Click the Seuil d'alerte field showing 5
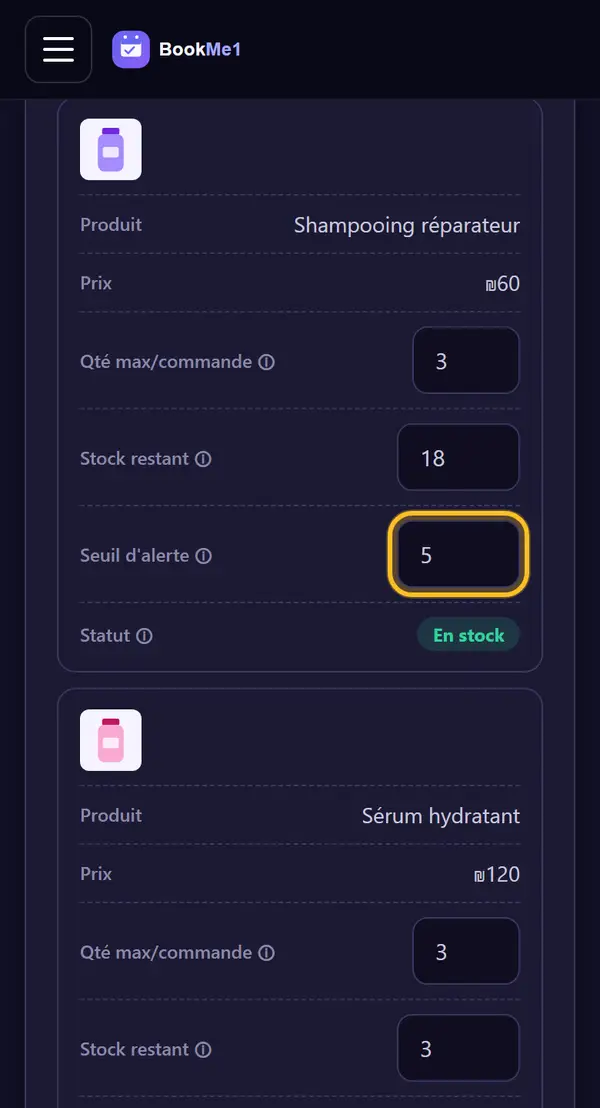 458,555
